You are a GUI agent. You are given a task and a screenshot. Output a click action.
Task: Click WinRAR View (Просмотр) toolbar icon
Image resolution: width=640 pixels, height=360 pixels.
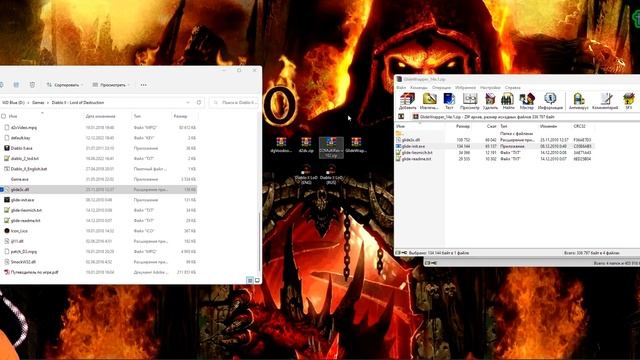469,101
